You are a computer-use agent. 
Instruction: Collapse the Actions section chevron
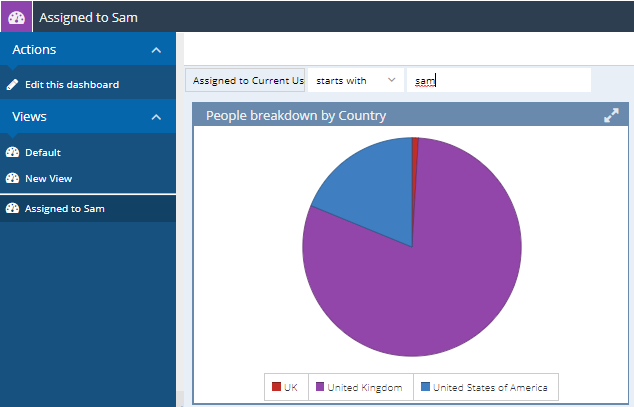[x=156, y=50]
